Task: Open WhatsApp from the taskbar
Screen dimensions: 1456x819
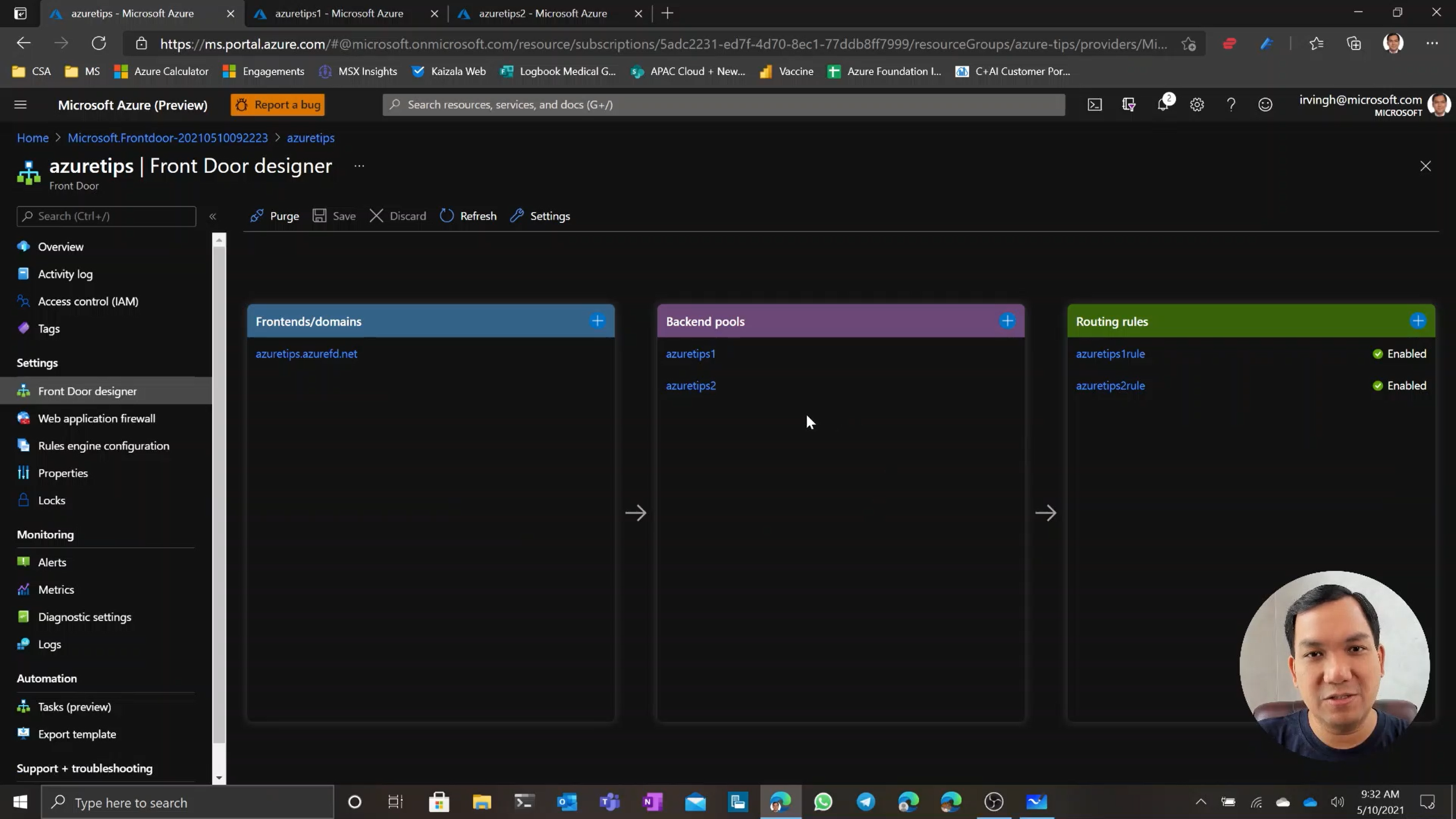Action: (x=823, y=803)
